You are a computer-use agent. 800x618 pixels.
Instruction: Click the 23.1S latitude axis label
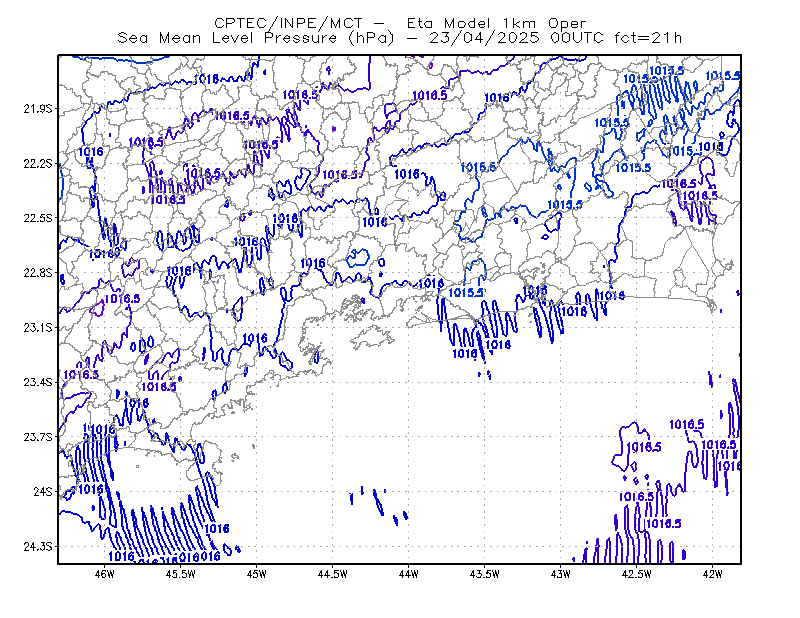38,327
